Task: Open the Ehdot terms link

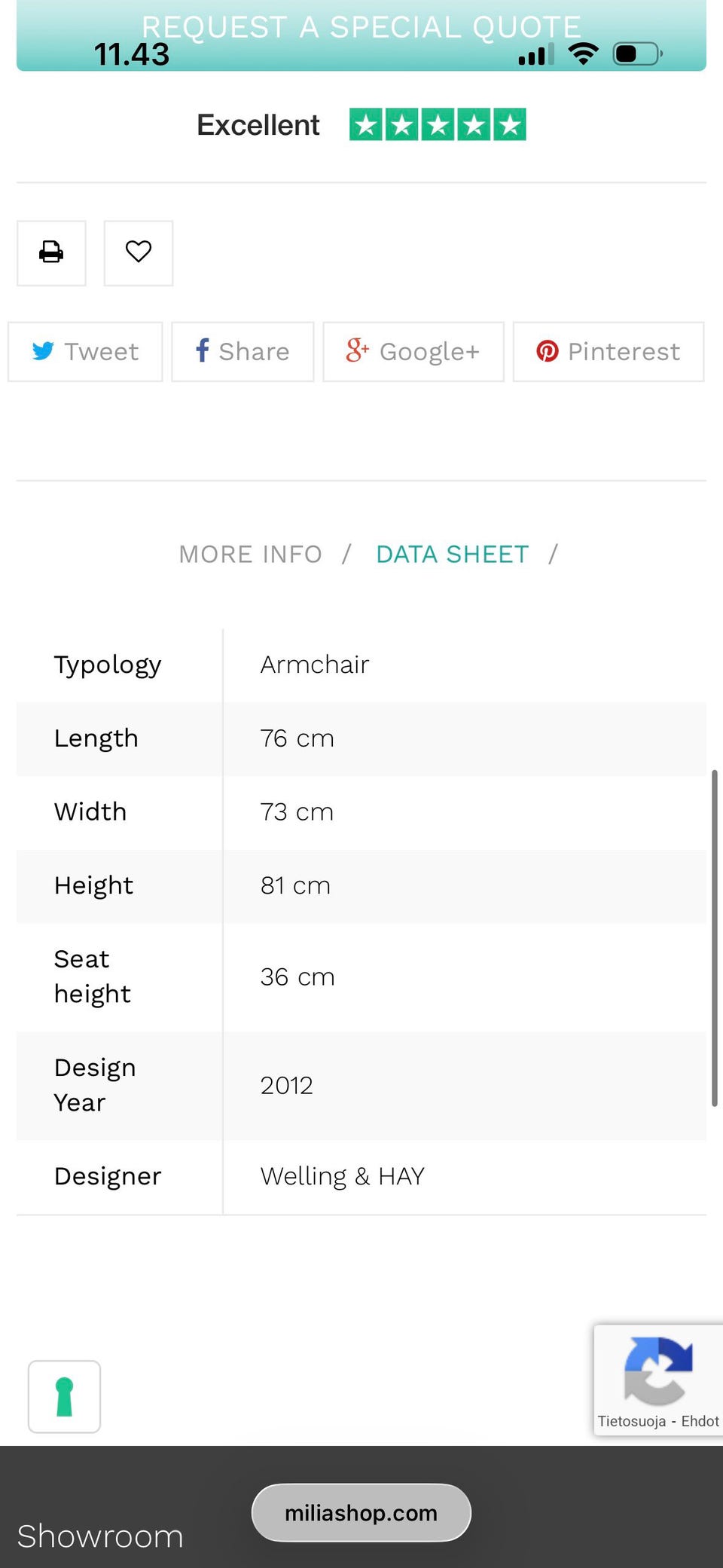Action: (x=700, y=1422)
